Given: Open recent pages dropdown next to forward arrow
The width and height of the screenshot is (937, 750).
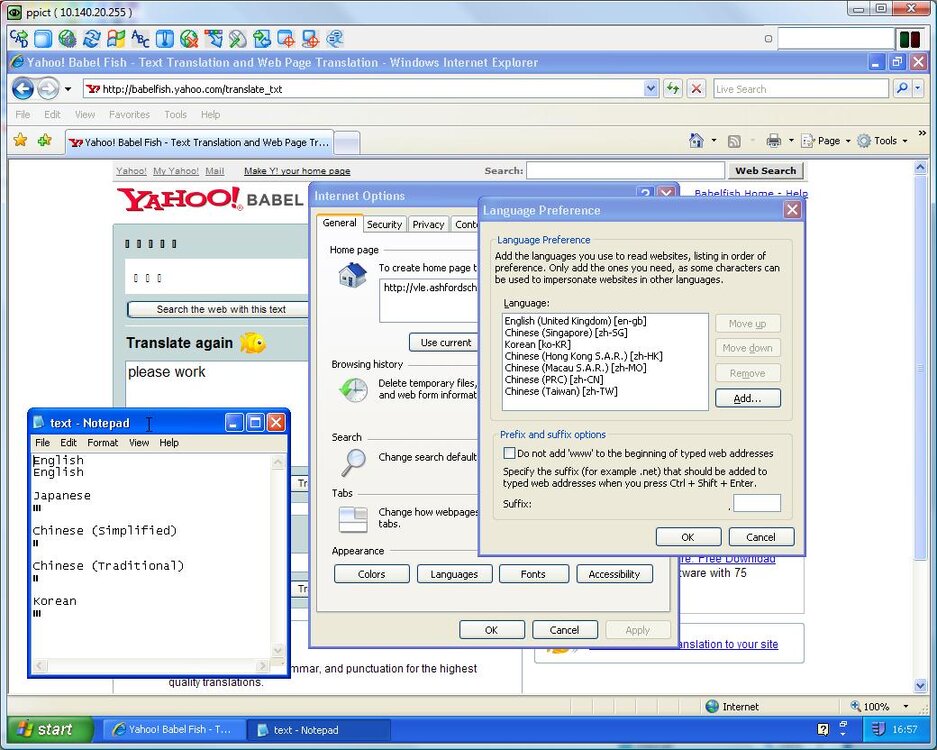Looking at the screenshot, I should [68, 89].
